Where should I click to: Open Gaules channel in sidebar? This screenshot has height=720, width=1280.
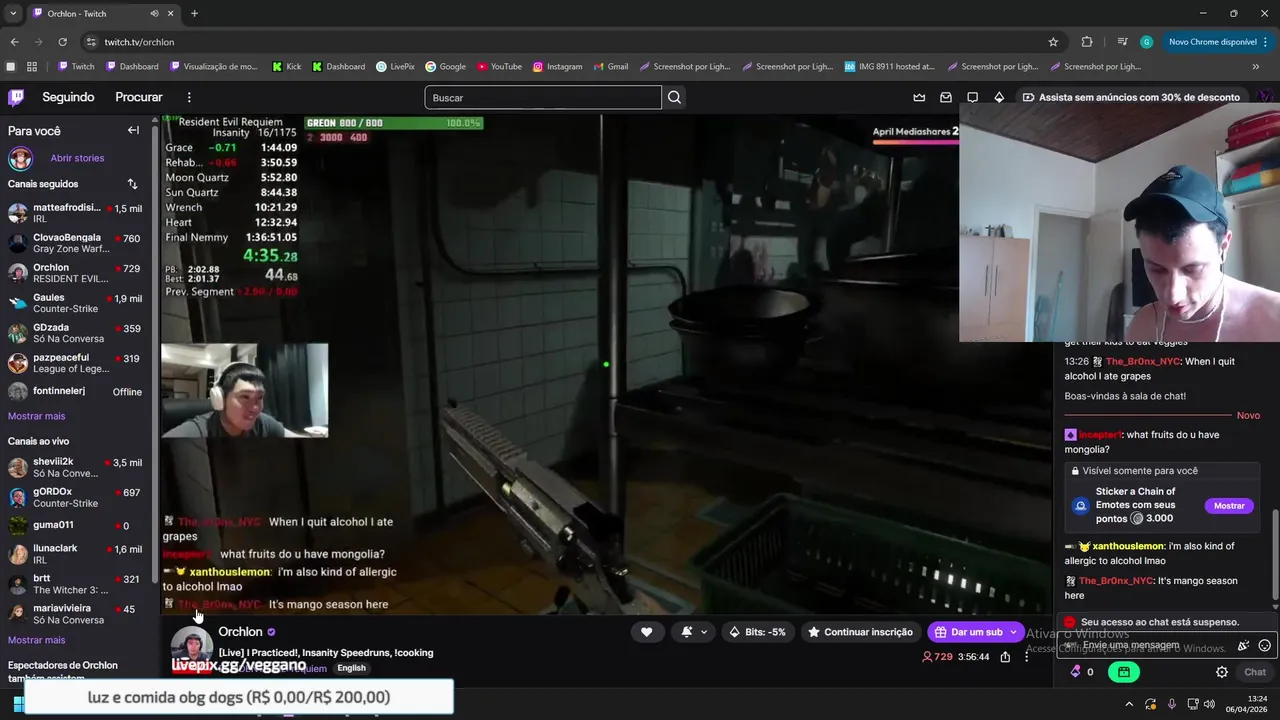pyautogui.click(x=74, y=303)
